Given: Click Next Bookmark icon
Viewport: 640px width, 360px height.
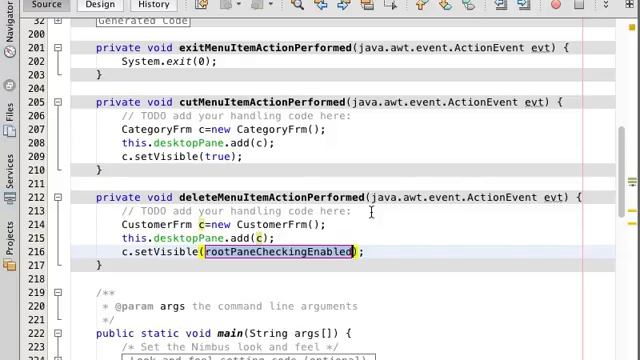Looking at the screenshot, I should coord(445,5).
